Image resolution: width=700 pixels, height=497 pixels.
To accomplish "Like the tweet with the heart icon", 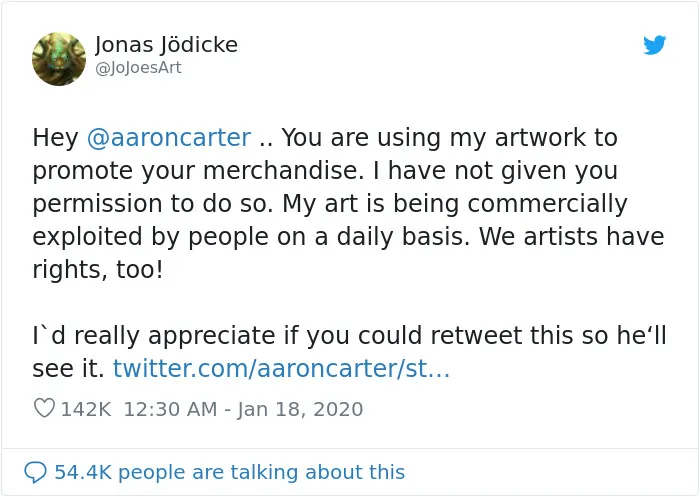I will (x=44, y=408).
